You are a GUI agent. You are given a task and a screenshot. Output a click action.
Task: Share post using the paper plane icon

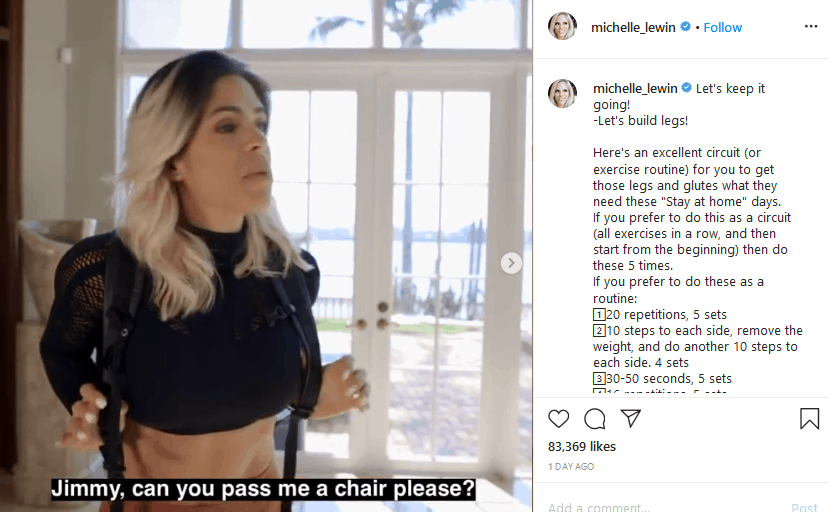tap(631, 418)
